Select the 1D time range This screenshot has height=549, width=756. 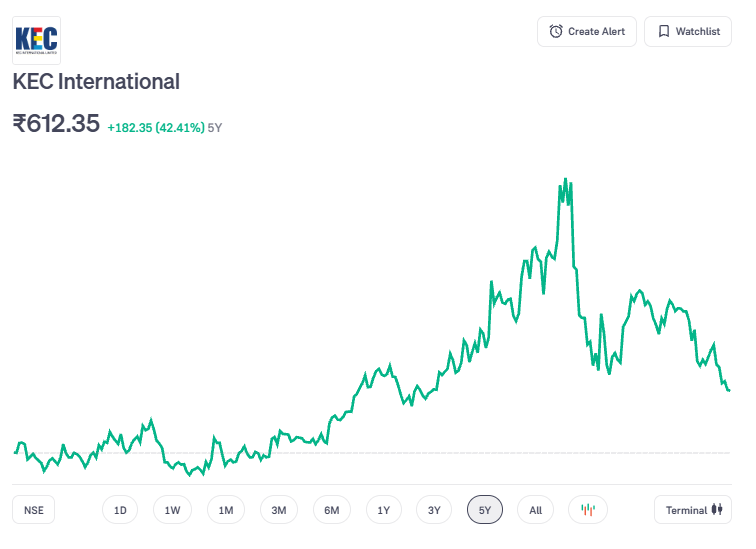pos(120,510)
